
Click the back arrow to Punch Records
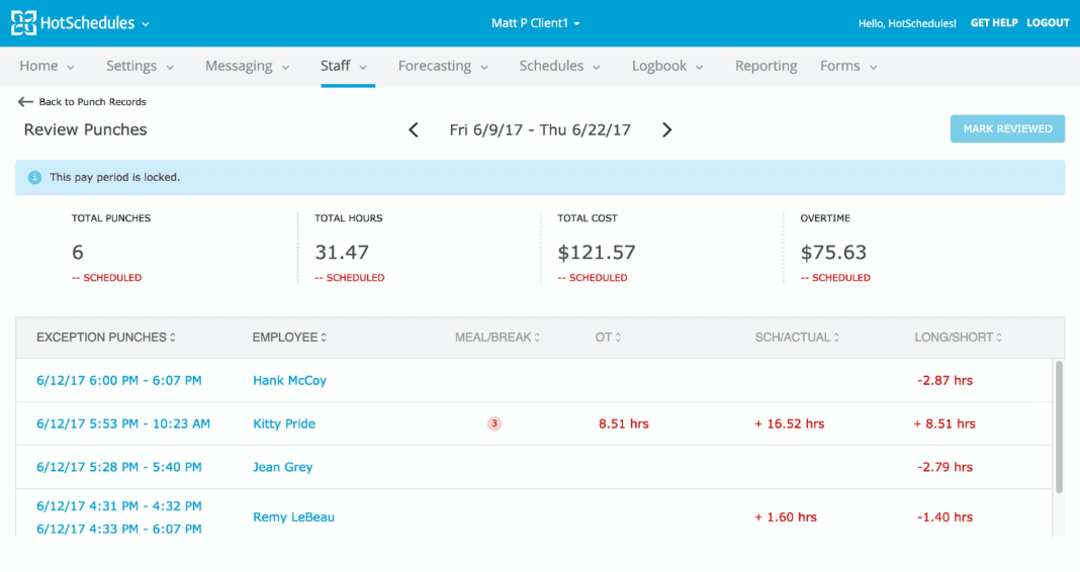click(26, 102)
